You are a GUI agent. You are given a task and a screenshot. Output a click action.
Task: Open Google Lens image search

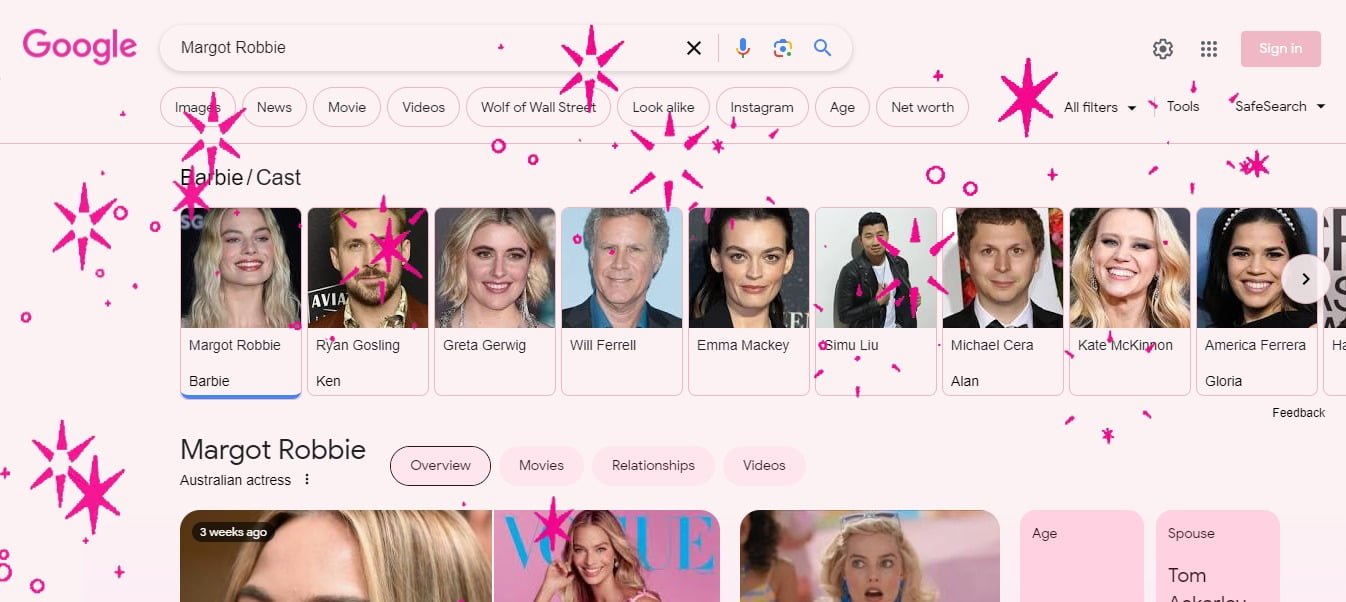782,48
